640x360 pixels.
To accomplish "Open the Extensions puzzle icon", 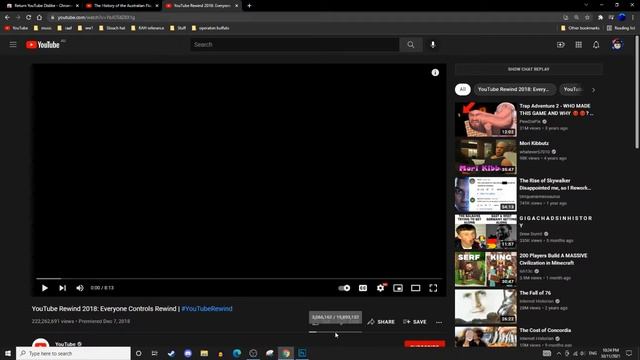I will tap(600, 18).
